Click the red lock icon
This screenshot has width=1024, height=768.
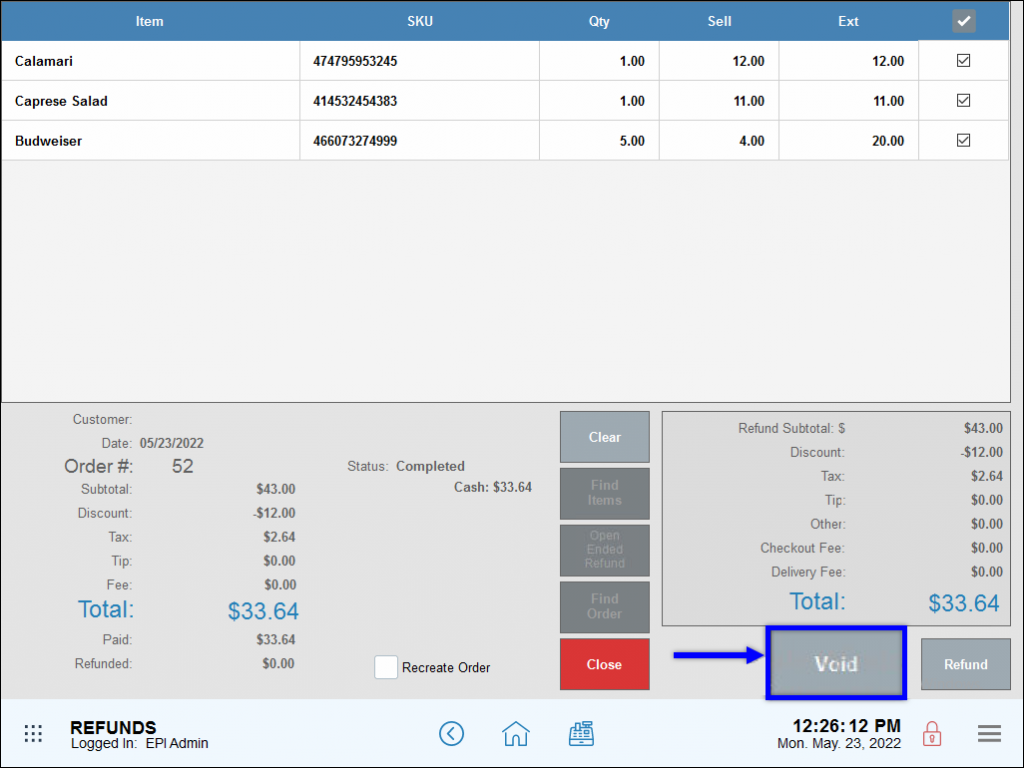[x=931, y=733]
